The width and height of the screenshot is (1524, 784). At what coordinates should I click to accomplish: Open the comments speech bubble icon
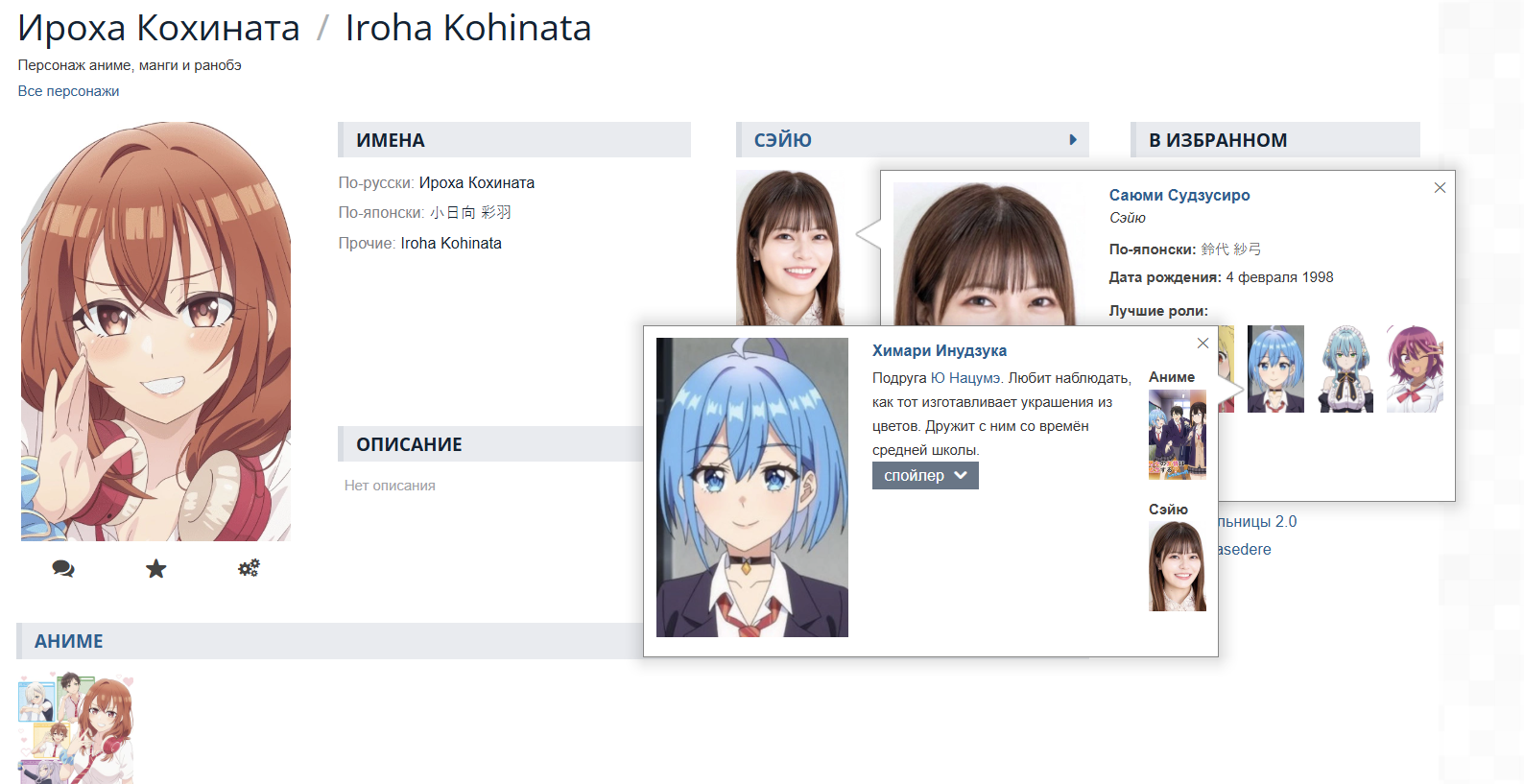point(63,569)
